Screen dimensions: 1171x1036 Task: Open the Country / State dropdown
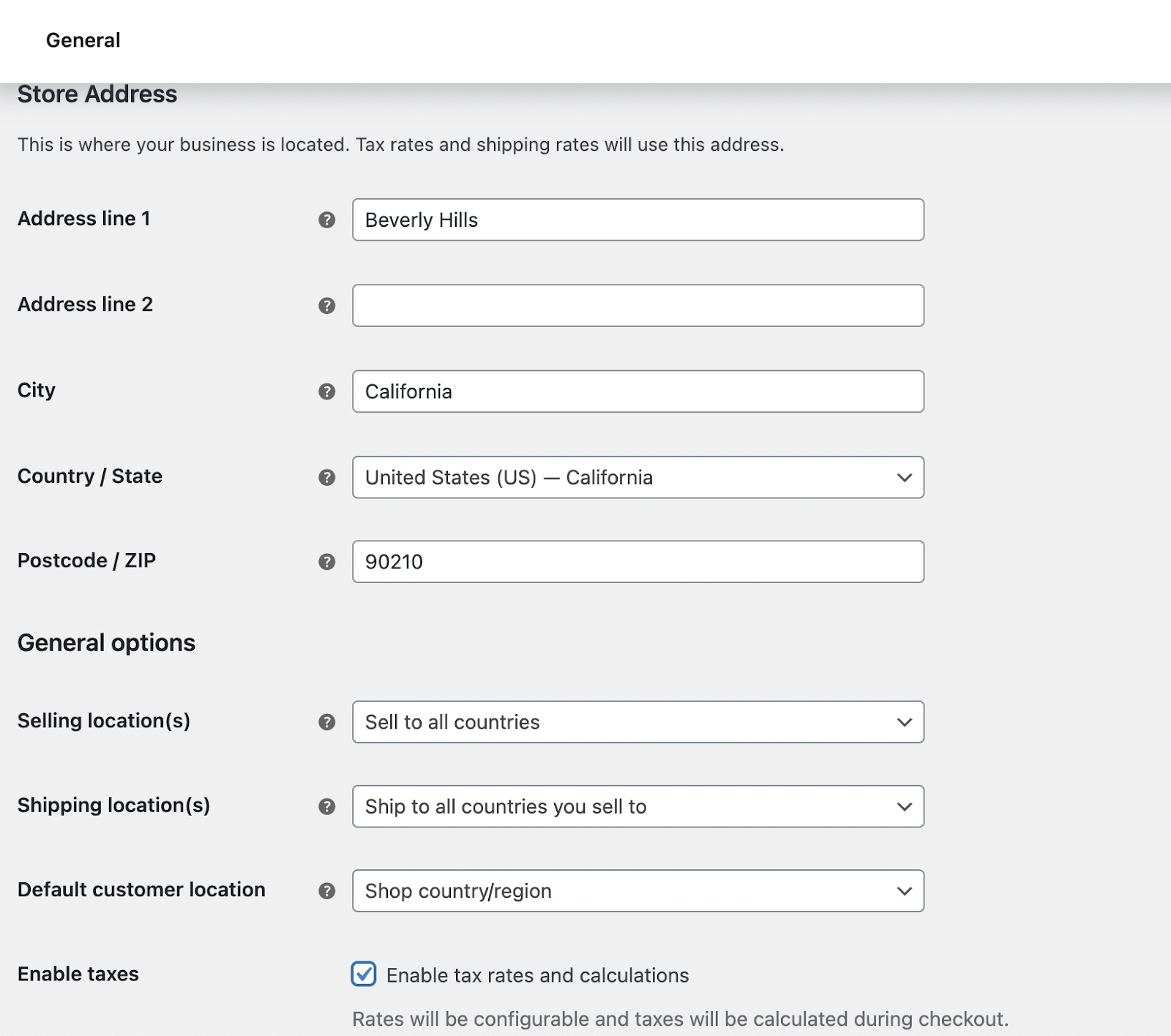905,477
